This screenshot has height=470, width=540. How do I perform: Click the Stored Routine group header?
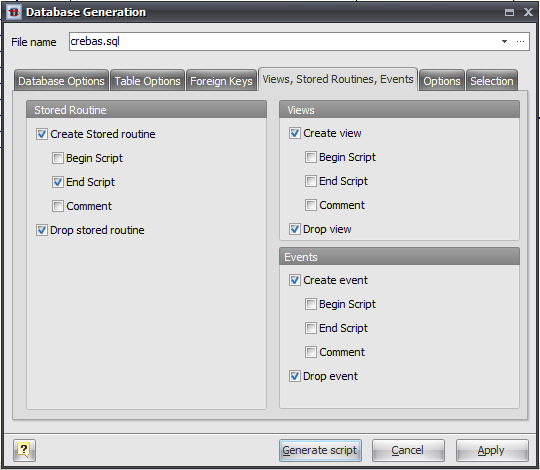click(146, 110)
